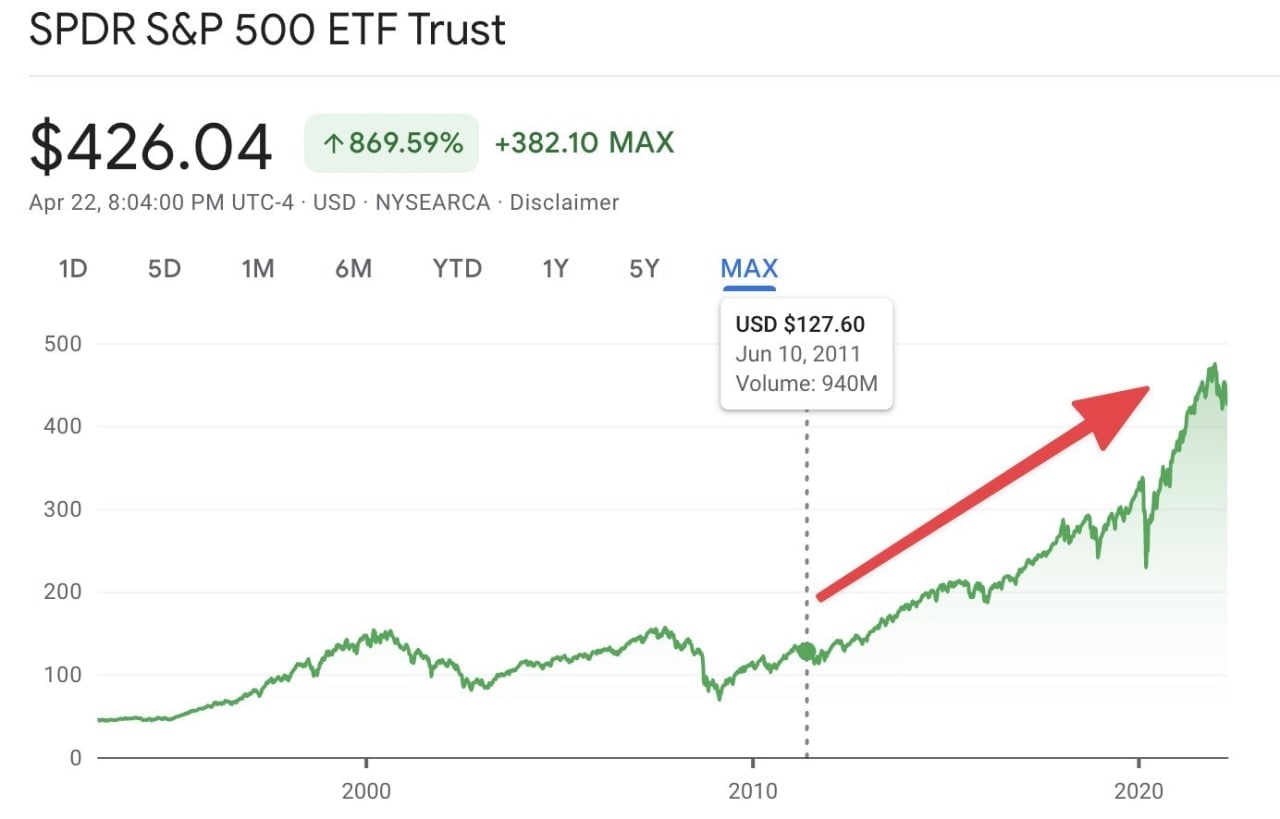Show the 1M chart range
This screenshot has width=1280, height=819.
(258, 268)
